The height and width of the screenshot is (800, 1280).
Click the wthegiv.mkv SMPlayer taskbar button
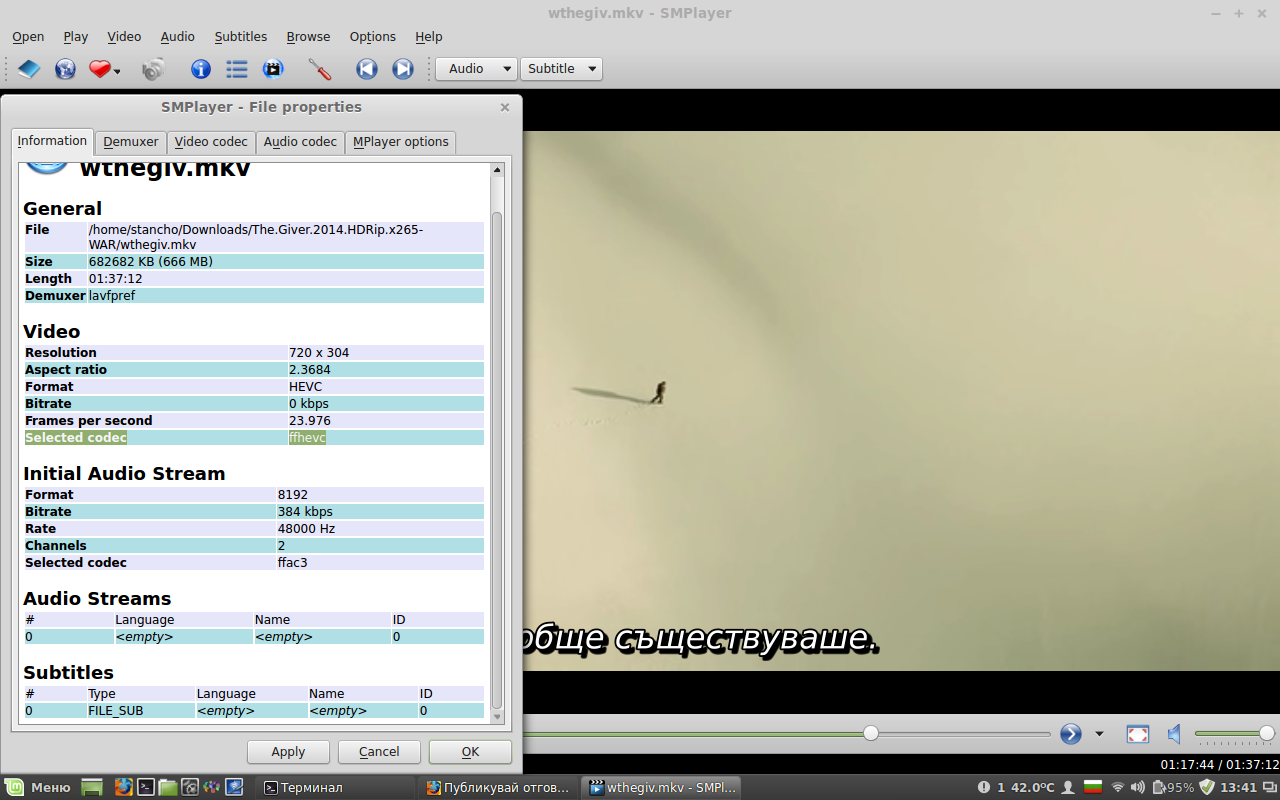point(663,787)
